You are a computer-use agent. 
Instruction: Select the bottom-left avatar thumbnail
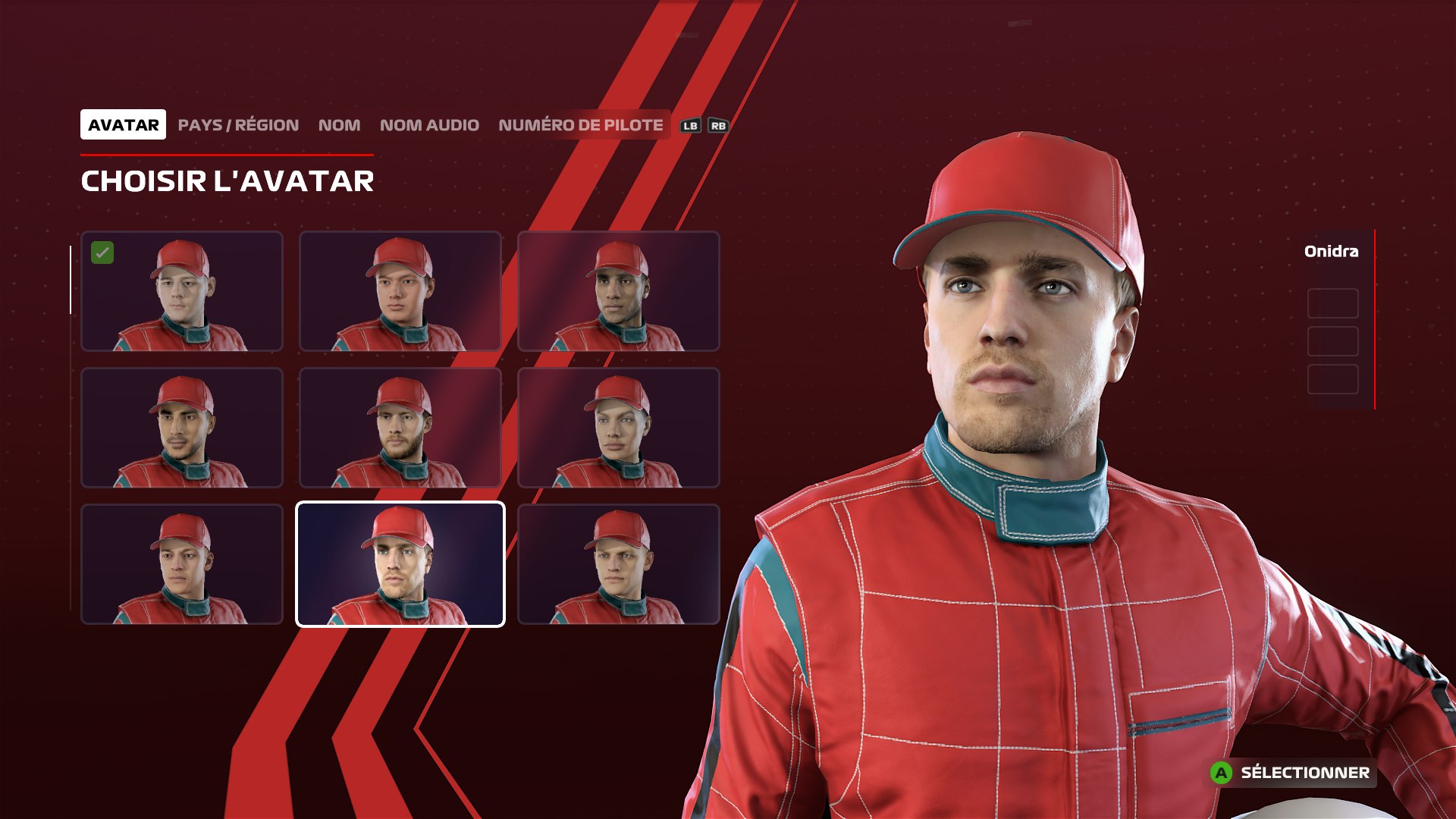click(182, 564)
